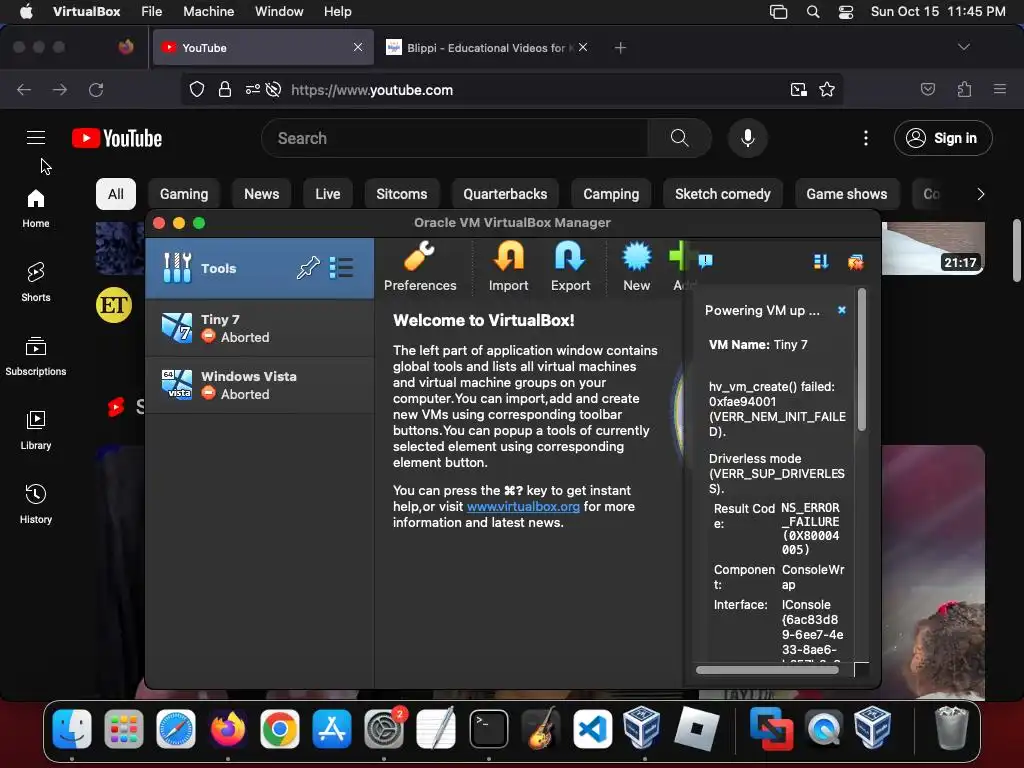This screenshot has width=1024, height=768.
Task: Open macOS Control Center icon
Action: click(846, 12)
